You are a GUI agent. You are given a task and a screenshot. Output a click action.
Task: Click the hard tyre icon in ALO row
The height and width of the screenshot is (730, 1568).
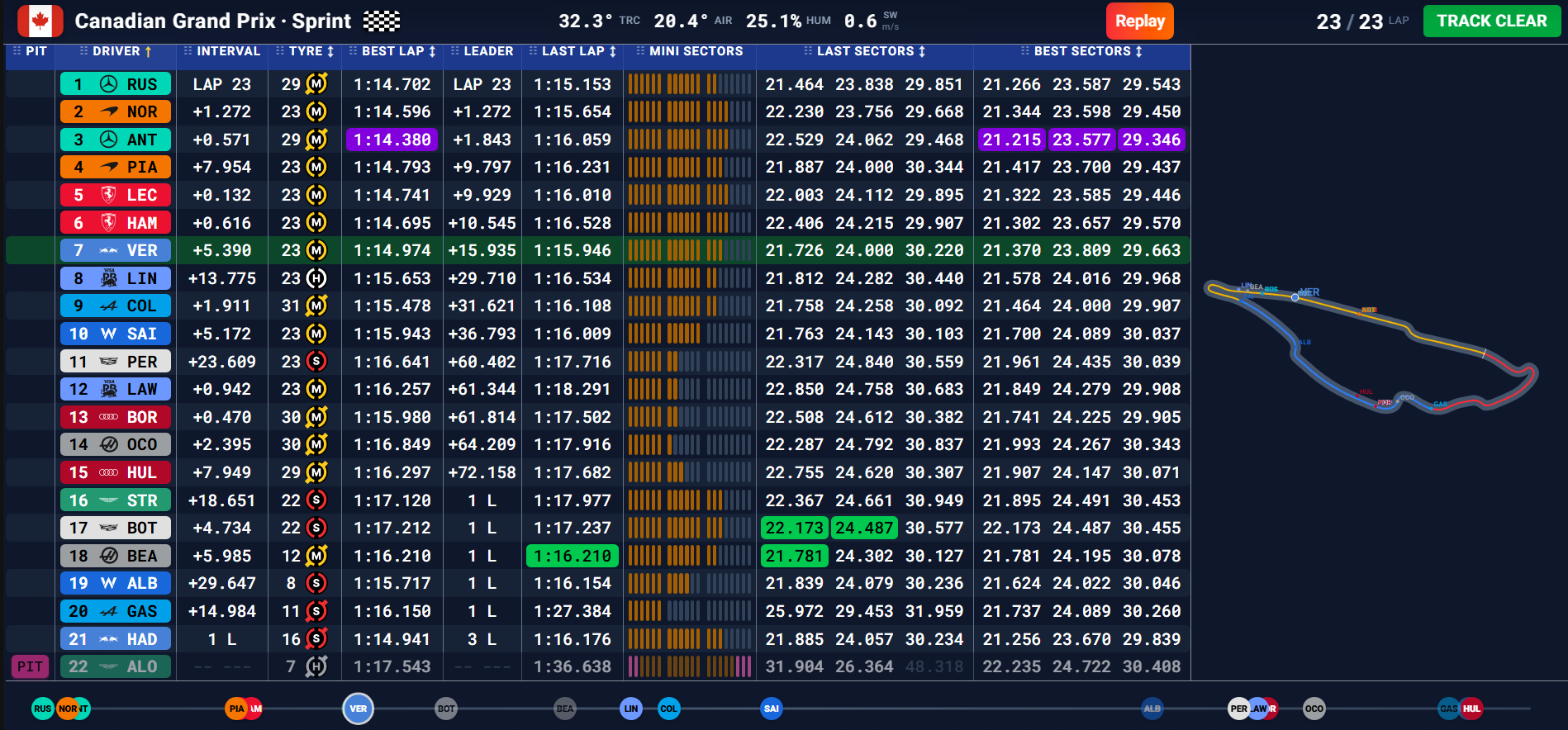coord(316,666)
